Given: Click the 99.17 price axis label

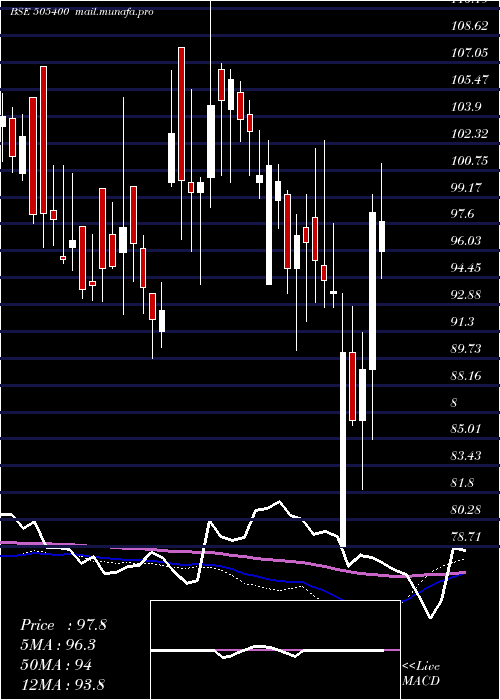Looking at the screenshot, I should (x=467, y=187).
